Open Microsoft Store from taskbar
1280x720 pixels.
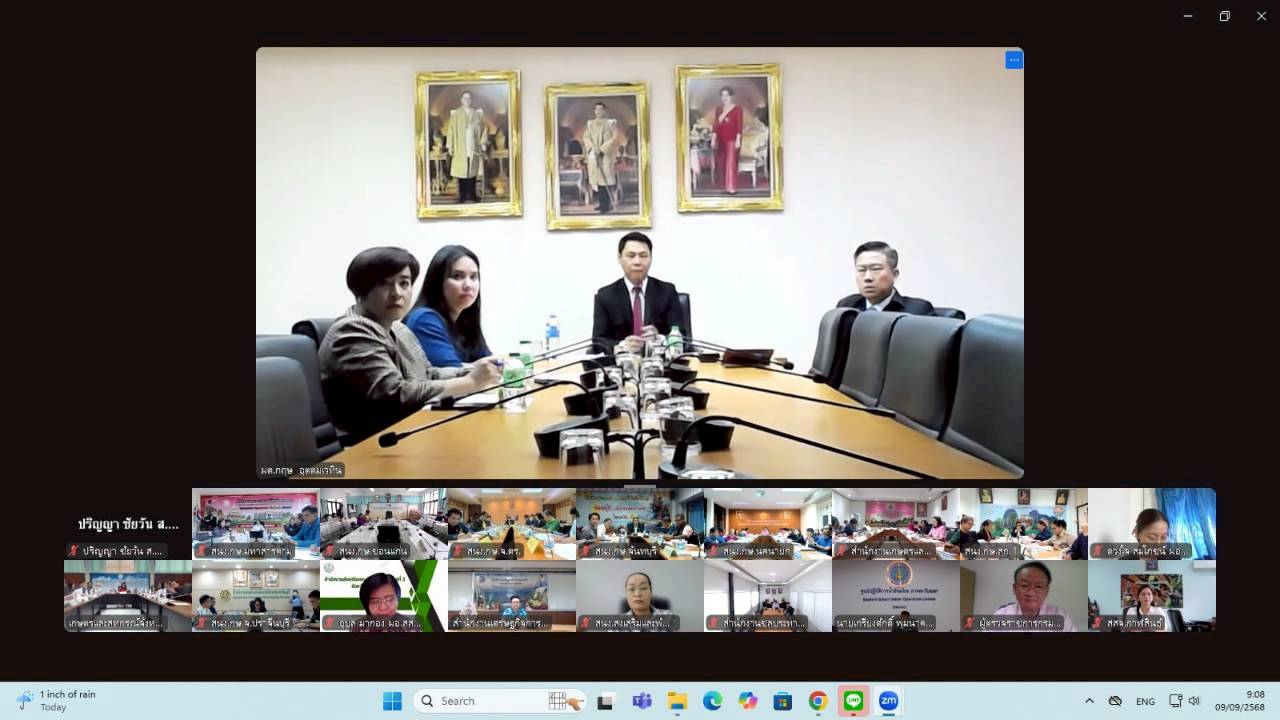click(783, 701)
